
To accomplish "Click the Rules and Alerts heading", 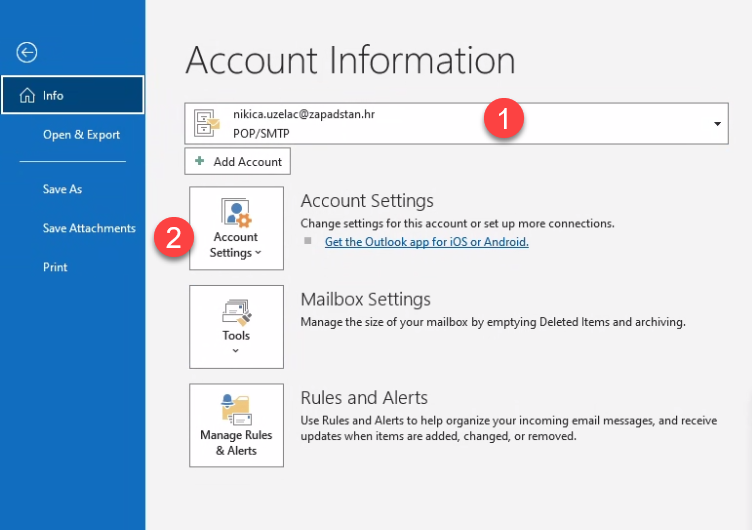I will click(364, 398).
